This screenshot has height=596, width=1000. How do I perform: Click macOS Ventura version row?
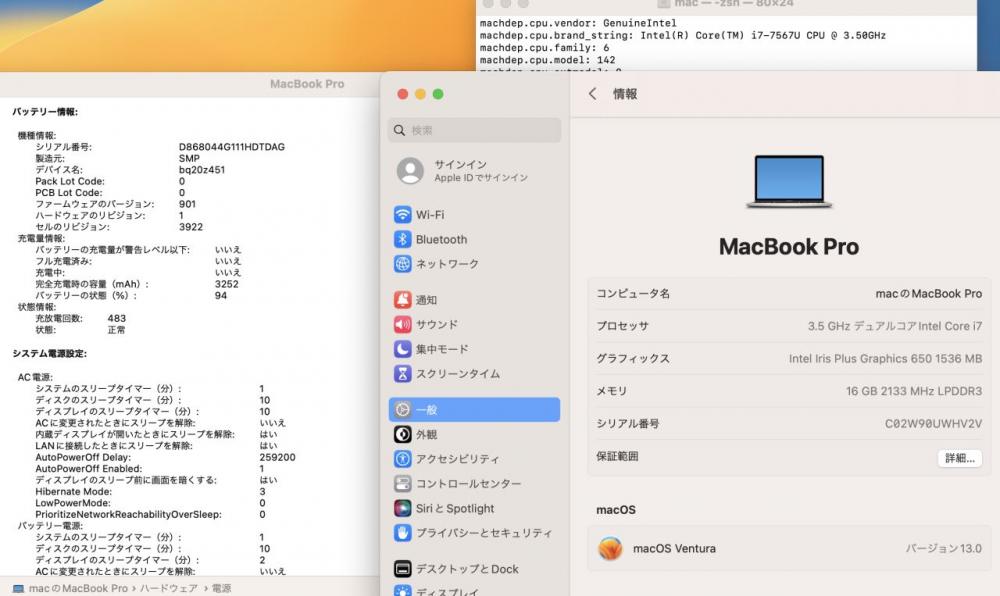pos(789,548)
